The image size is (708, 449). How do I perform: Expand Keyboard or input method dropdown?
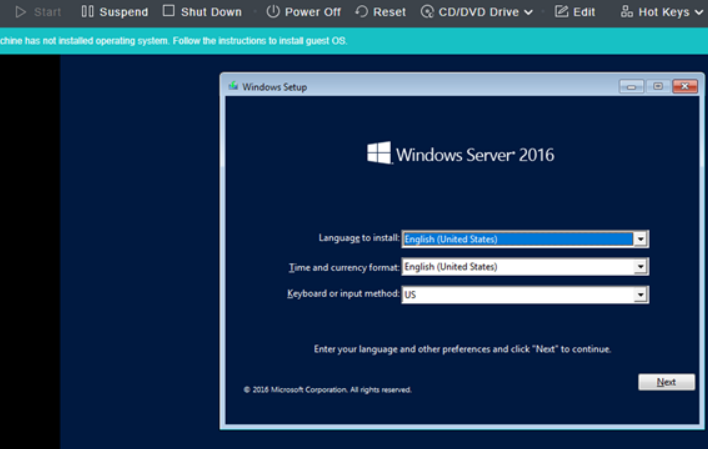click(x=640, y=295)
